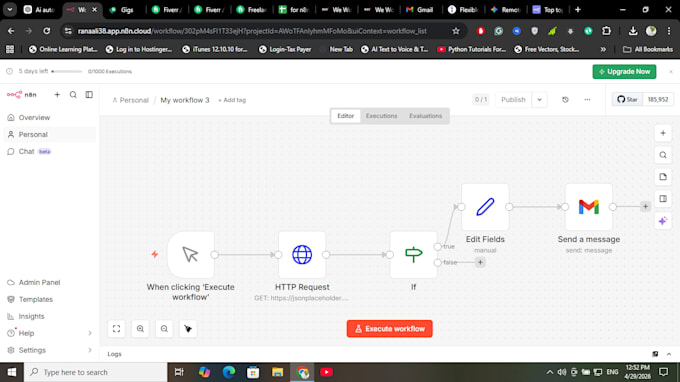Expand the Help submenu
The image size is (680, 382).
point(90,333)
